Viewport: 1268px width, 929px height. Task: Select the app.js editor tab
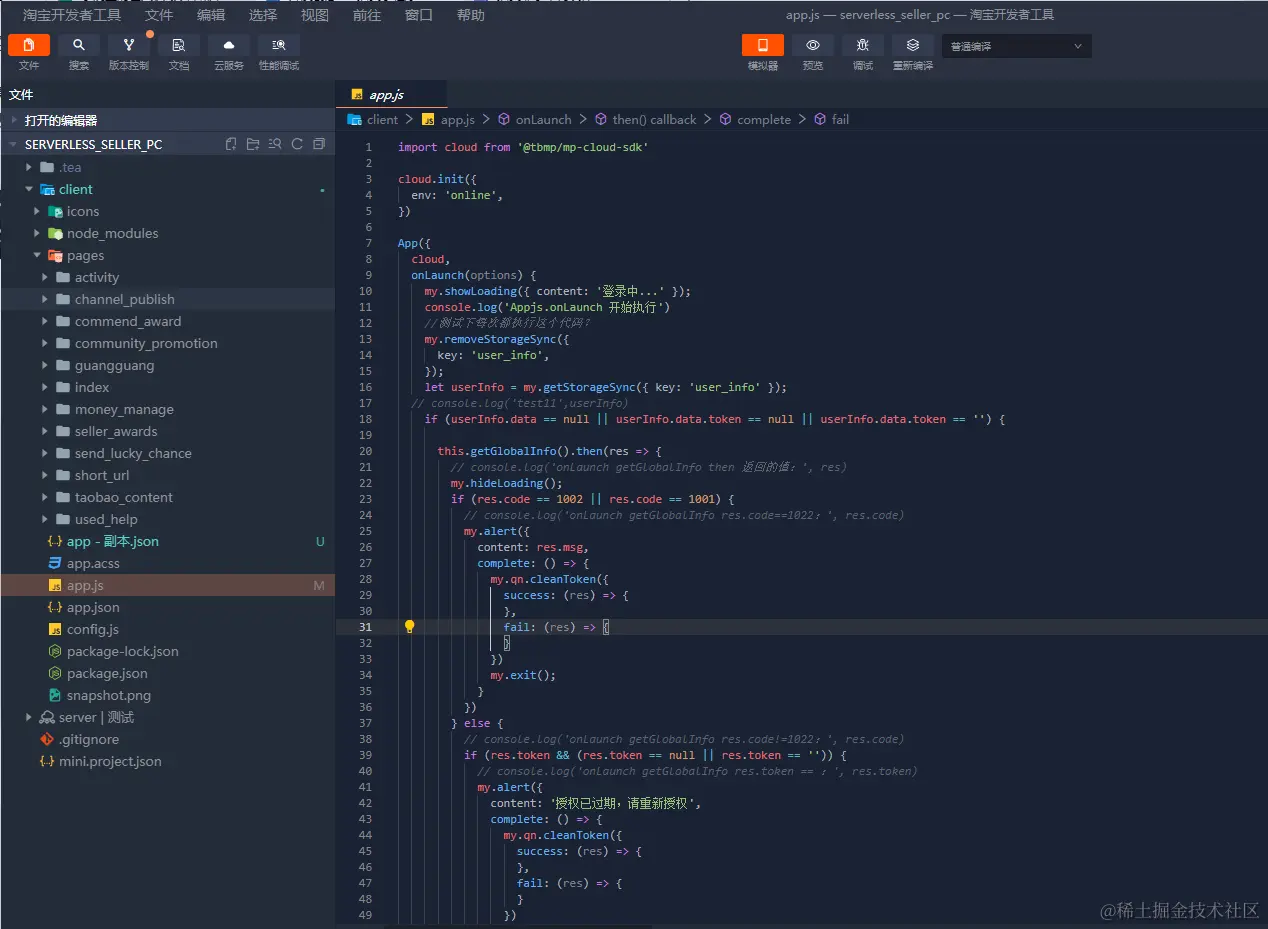coord(386,95)
